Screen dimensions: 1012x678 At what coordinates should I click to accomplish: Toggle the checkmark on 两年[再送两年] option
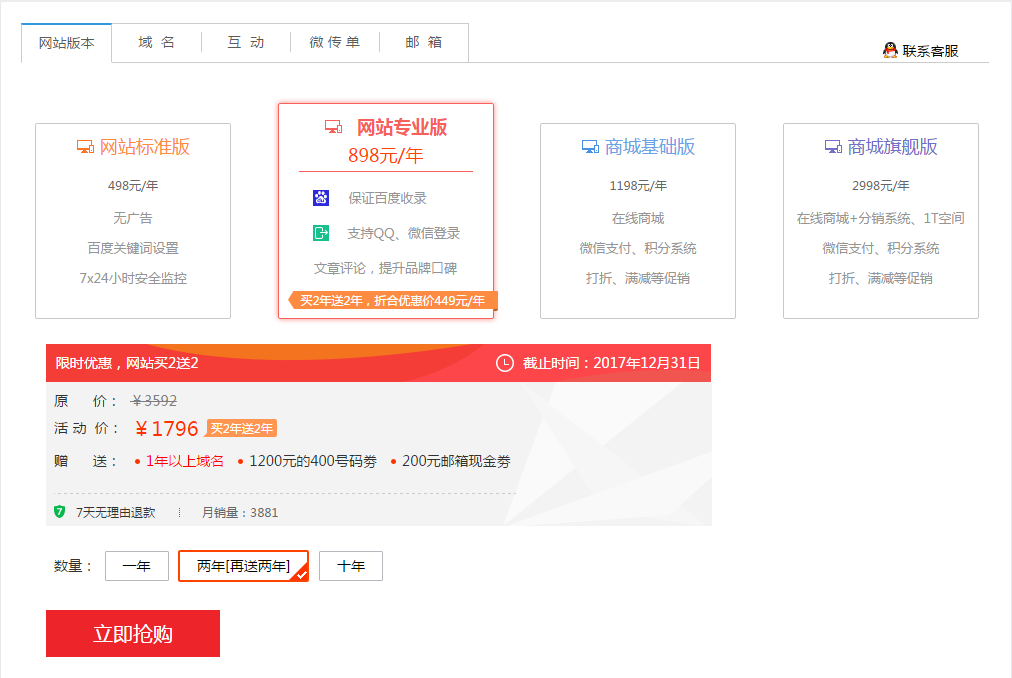coord(299,574)
